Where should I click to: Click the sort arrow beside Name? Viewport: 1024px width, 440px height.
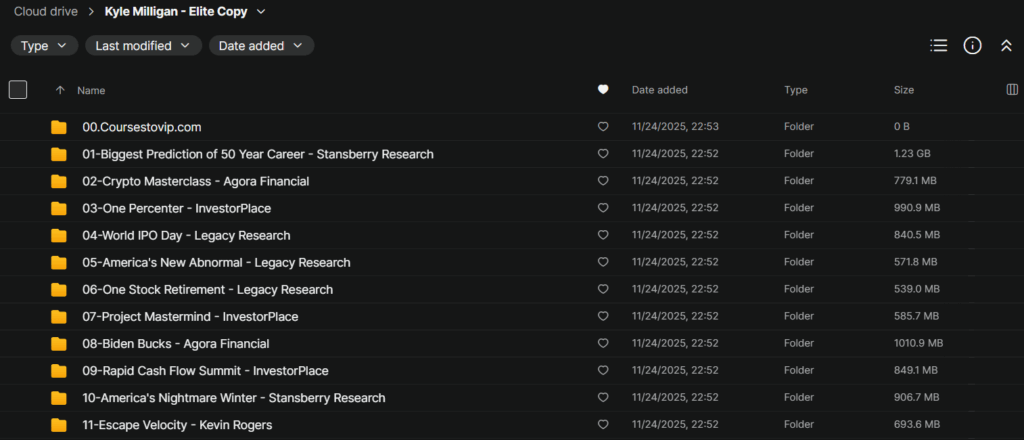click(60, 90)
